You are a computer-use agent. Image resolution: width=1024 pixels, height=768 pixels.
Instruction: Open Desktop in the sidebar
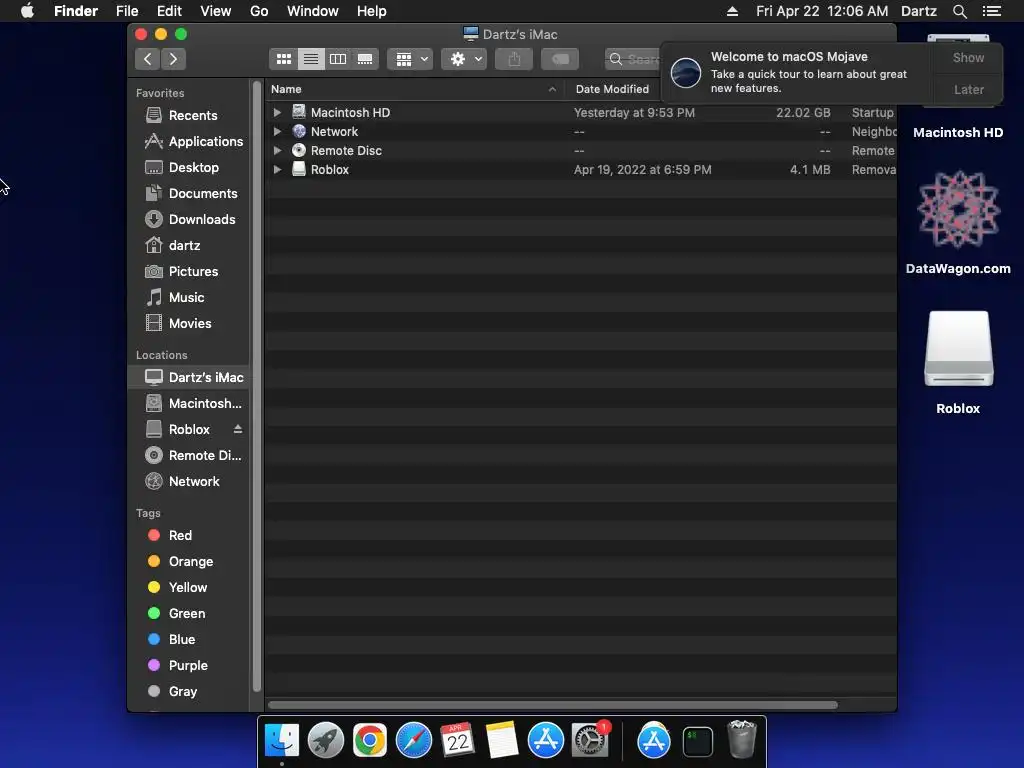tap(188, 168)
